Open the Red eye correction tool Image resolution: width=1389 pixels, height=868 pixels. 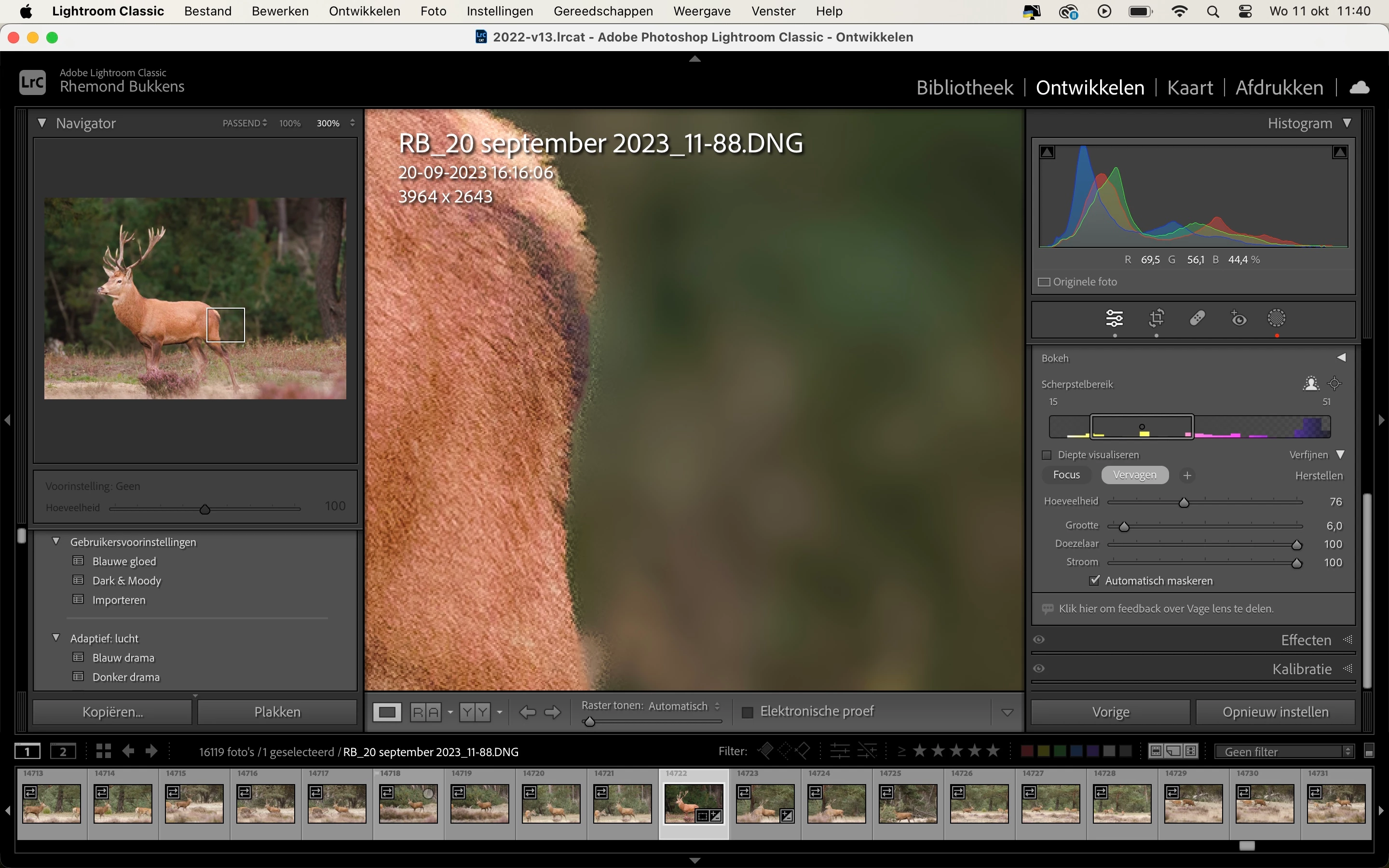[x=1239, y=318]
